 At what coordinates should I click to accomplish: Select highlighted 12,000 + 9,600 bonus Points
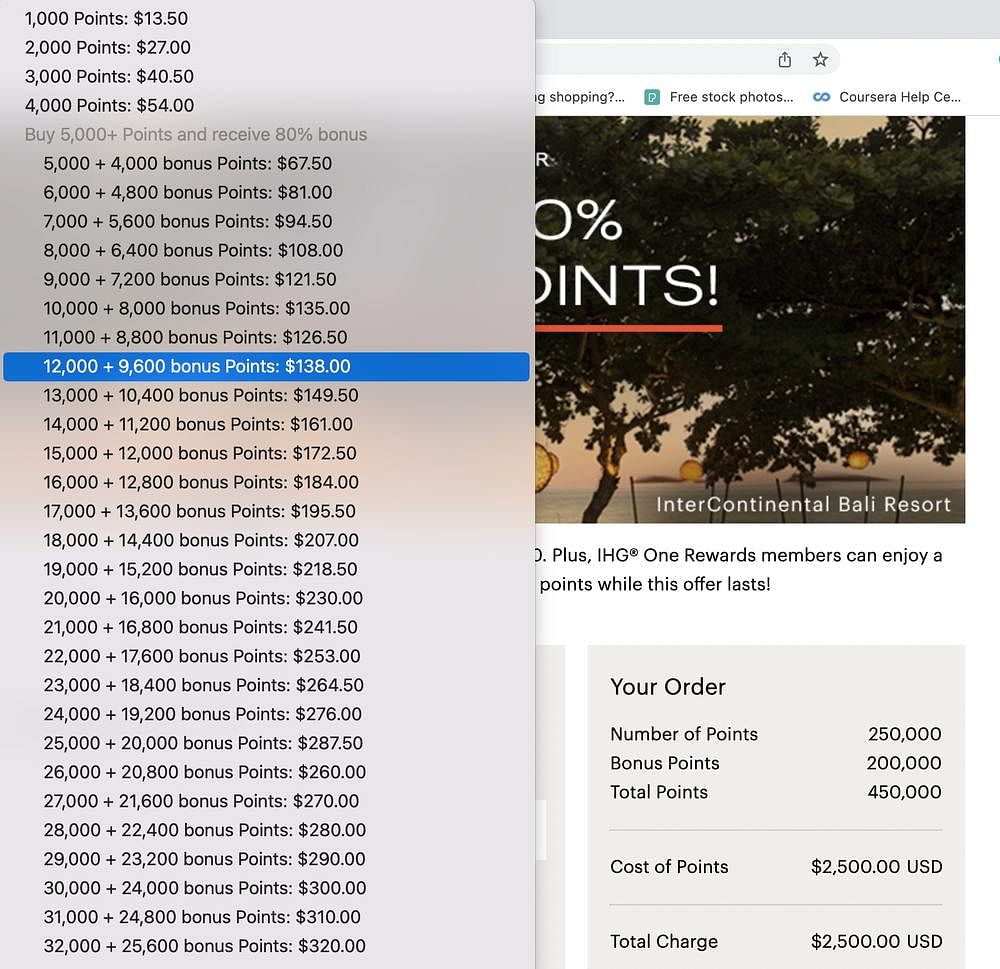(x=267, y=366)
